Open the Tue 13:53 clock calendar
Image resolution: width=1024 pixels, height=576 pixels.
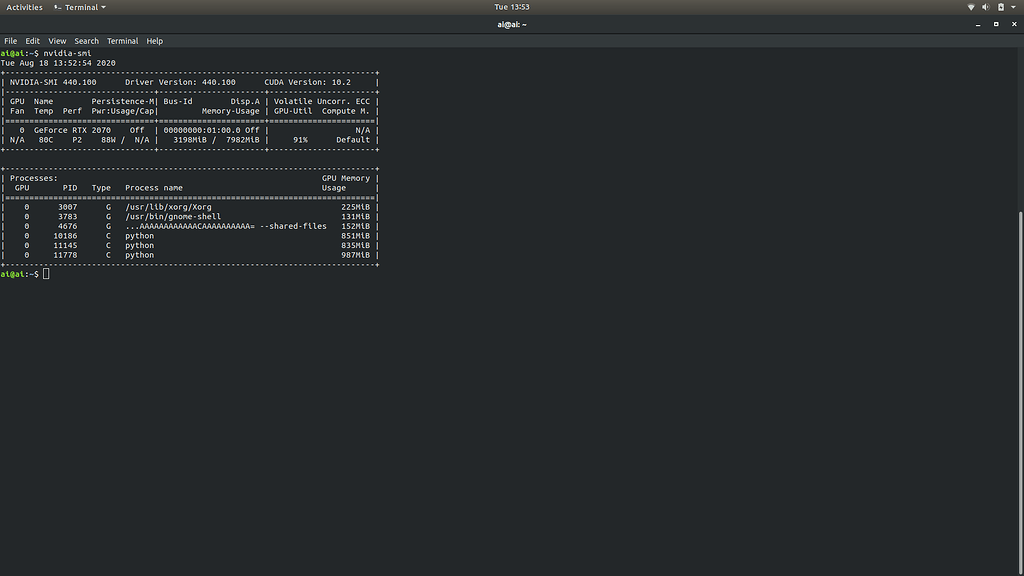(x=512, y=7)
